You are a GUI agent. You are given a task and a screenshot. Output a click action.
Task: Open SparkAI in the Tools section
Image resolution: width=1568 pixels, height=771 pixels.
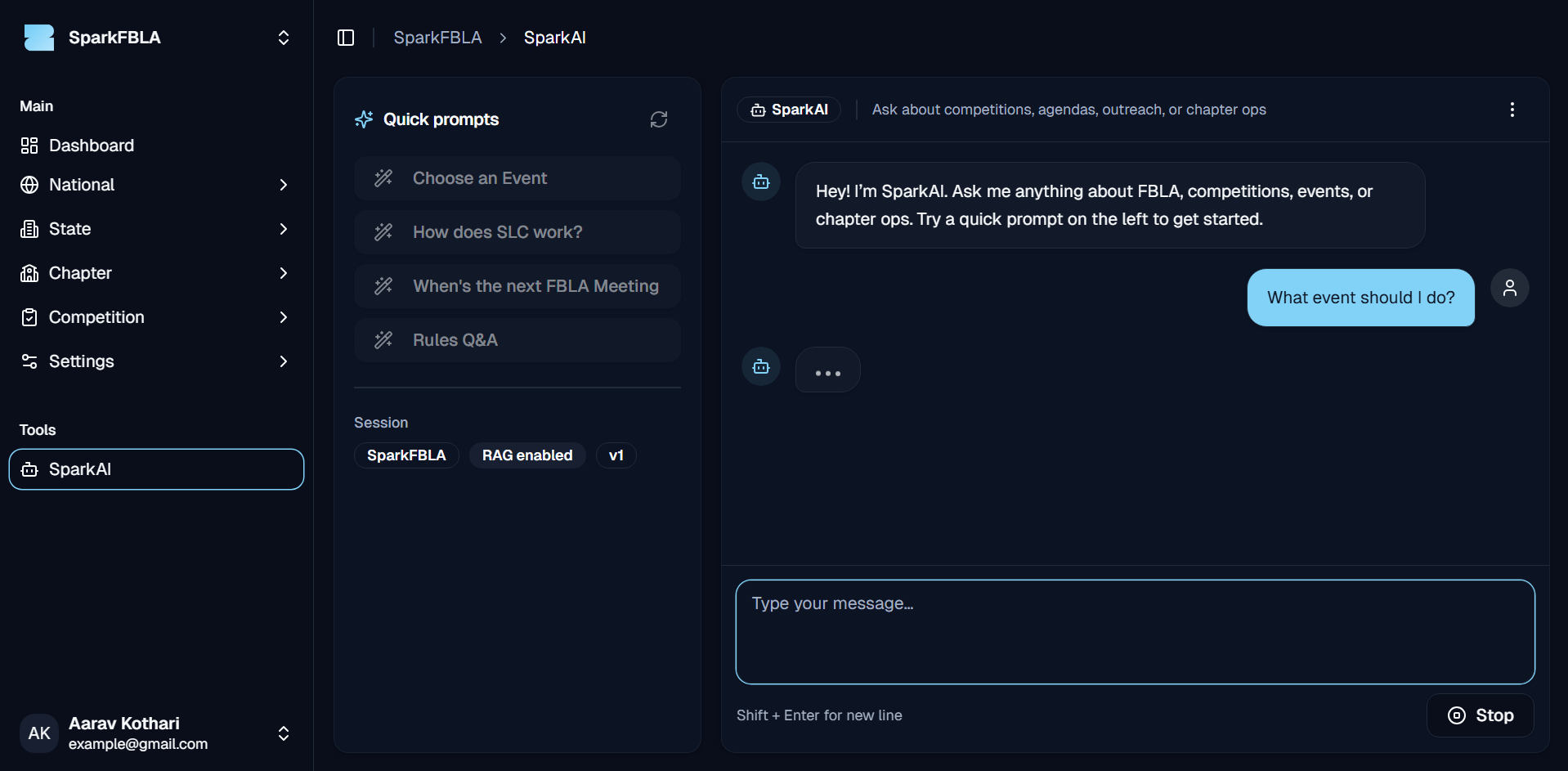pyautogui.click(x=156, y=469)
